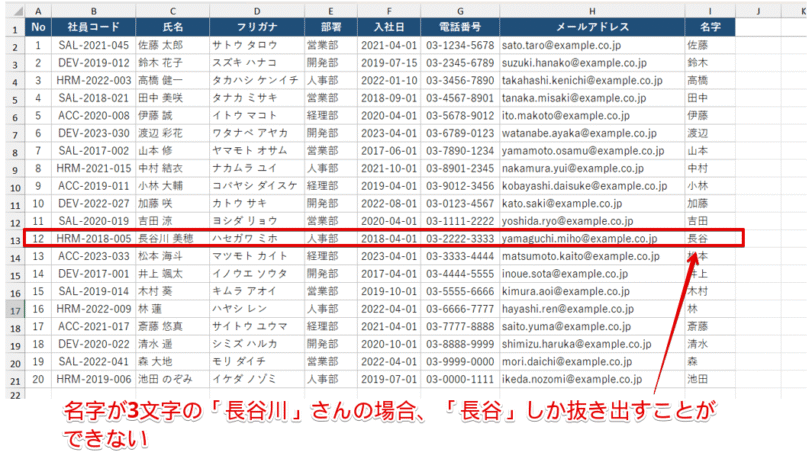Click phone cell 03-9012-3456
This screenshot has width=812, height=462.
460,186
